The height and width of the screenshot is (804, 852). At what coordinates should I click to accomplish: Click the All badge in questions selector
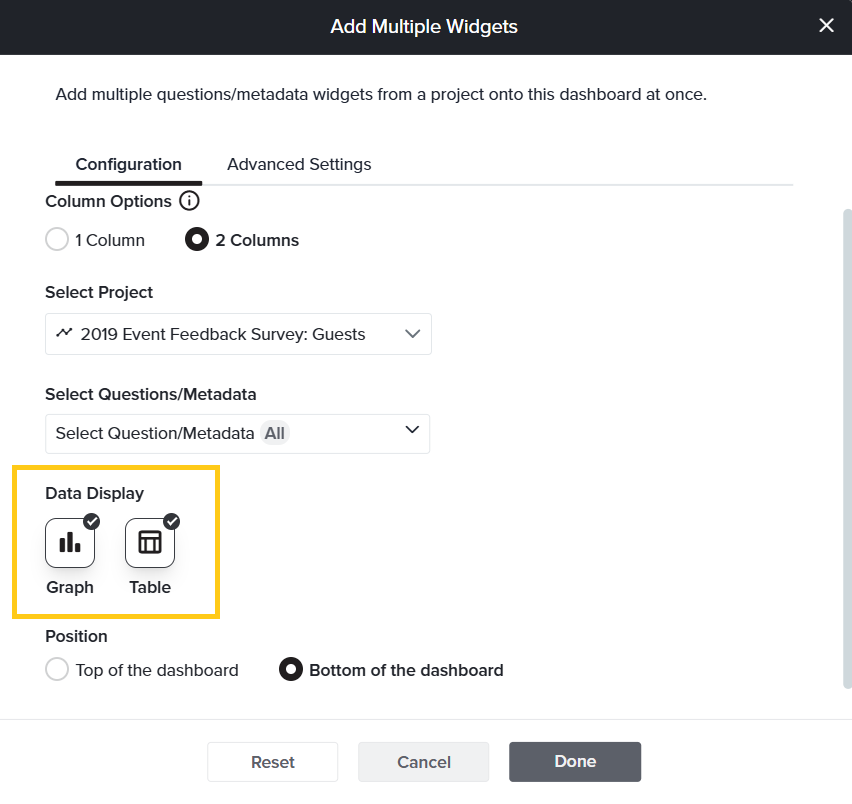click(275, 434)
